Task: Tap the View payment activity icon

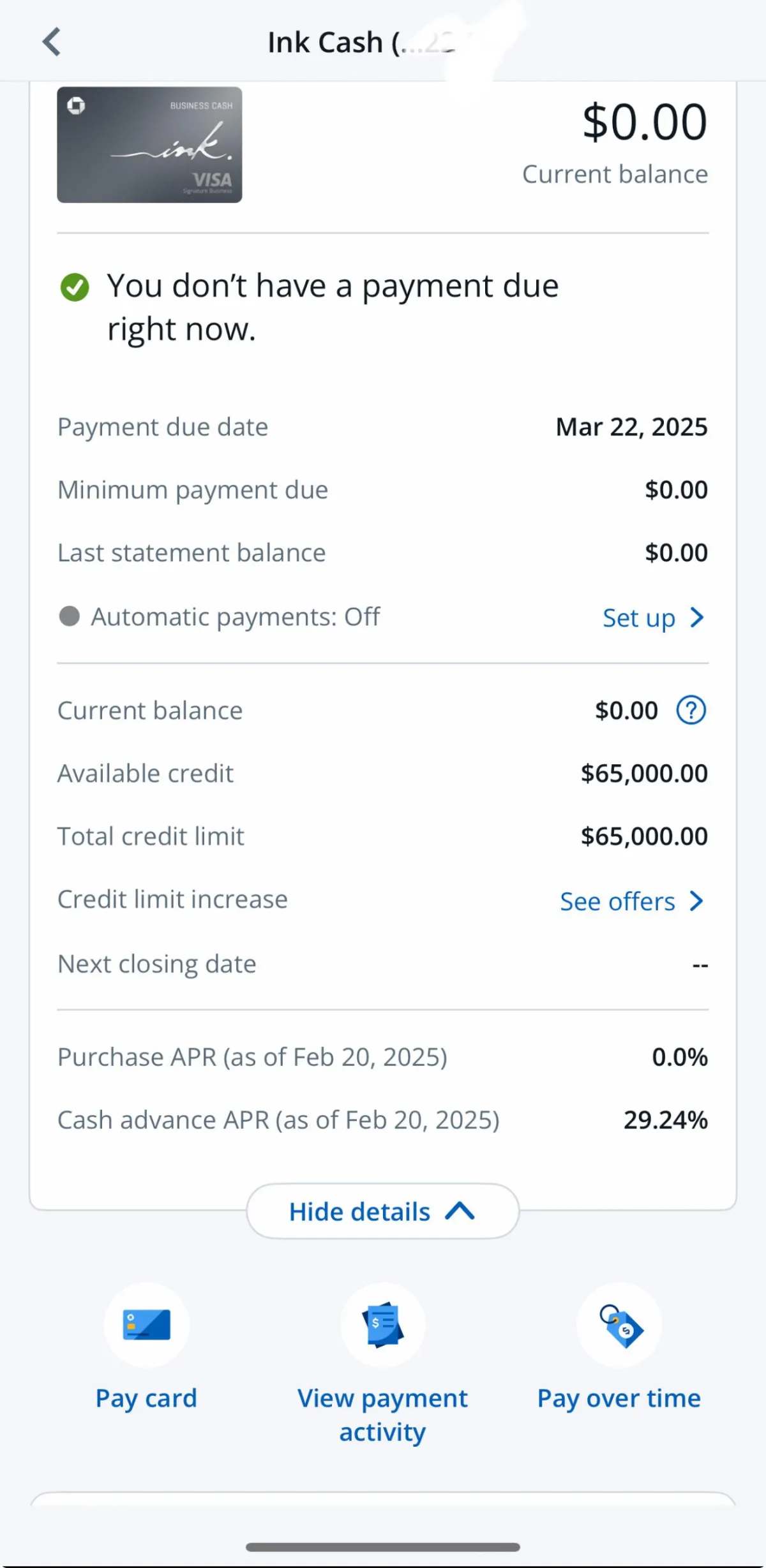Action: click(382, 1325)
